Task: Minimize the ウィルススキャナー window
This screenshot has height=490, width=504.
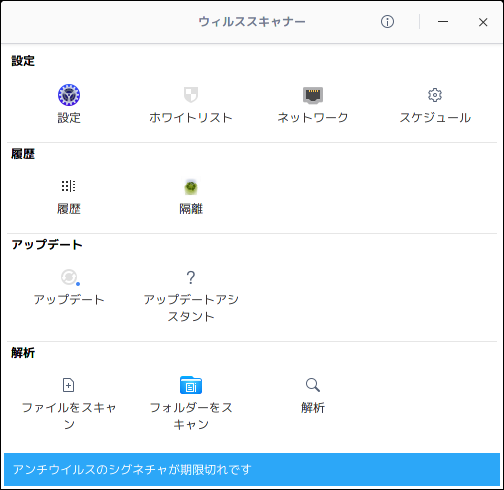Action: point(443,22)
